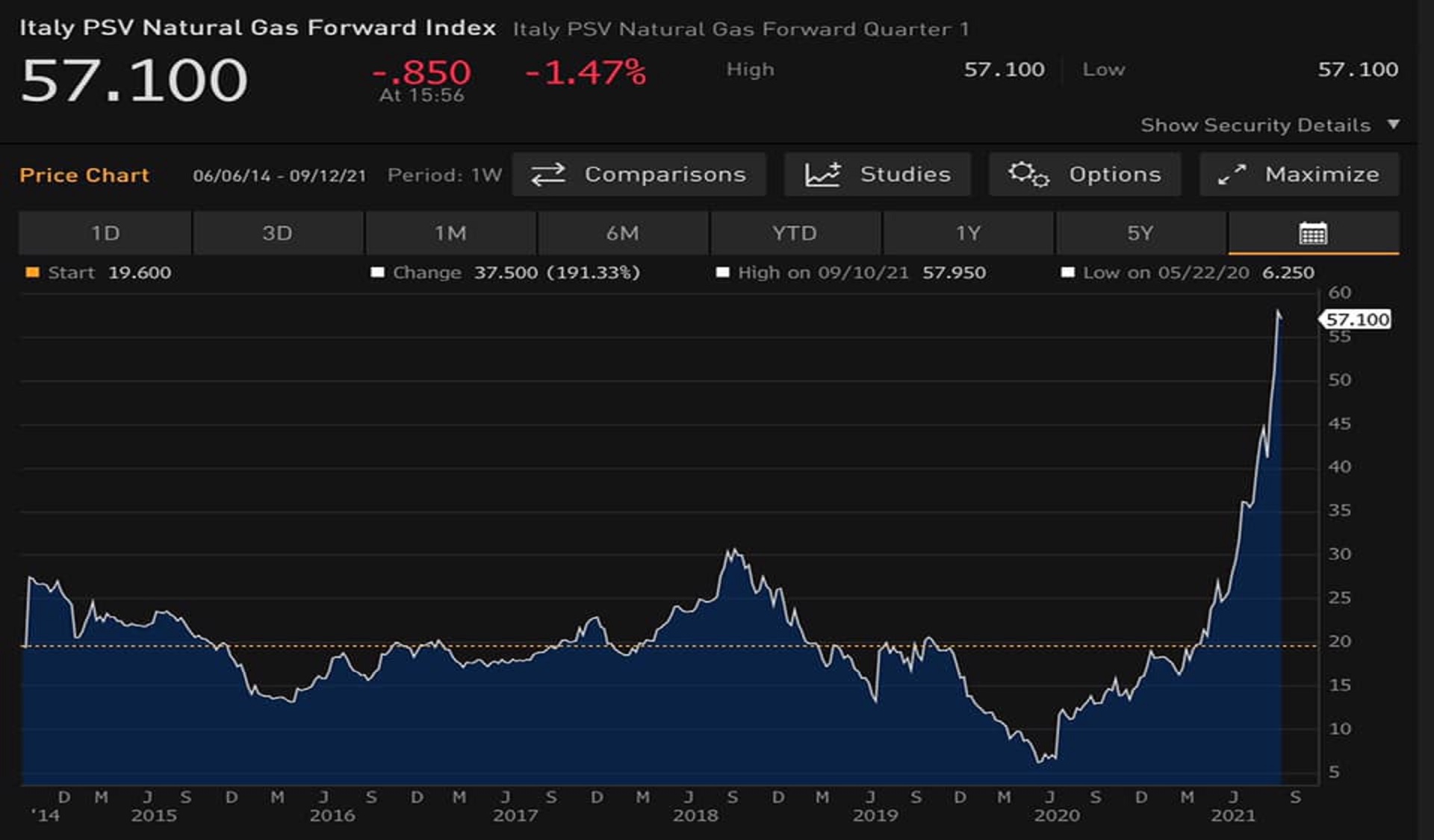
Task: Click the white High on 09/10/21 swatch
Action: (x=722, y=273)
